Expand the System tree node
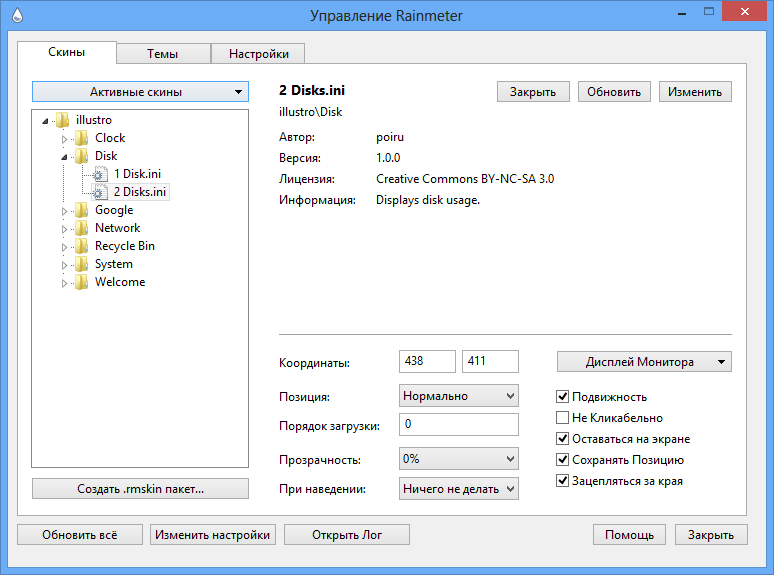Screen dimensions: 774x575 [64, 265]
